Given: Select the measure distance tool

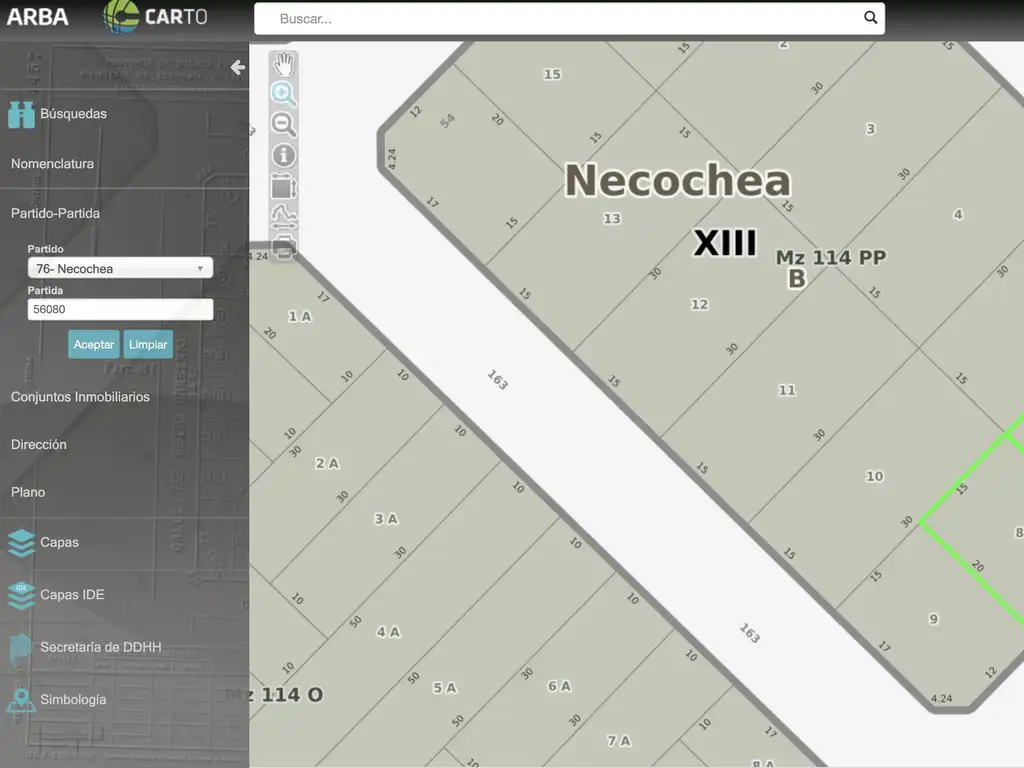Looking at the screenshot, I should [x=284, y=218].
